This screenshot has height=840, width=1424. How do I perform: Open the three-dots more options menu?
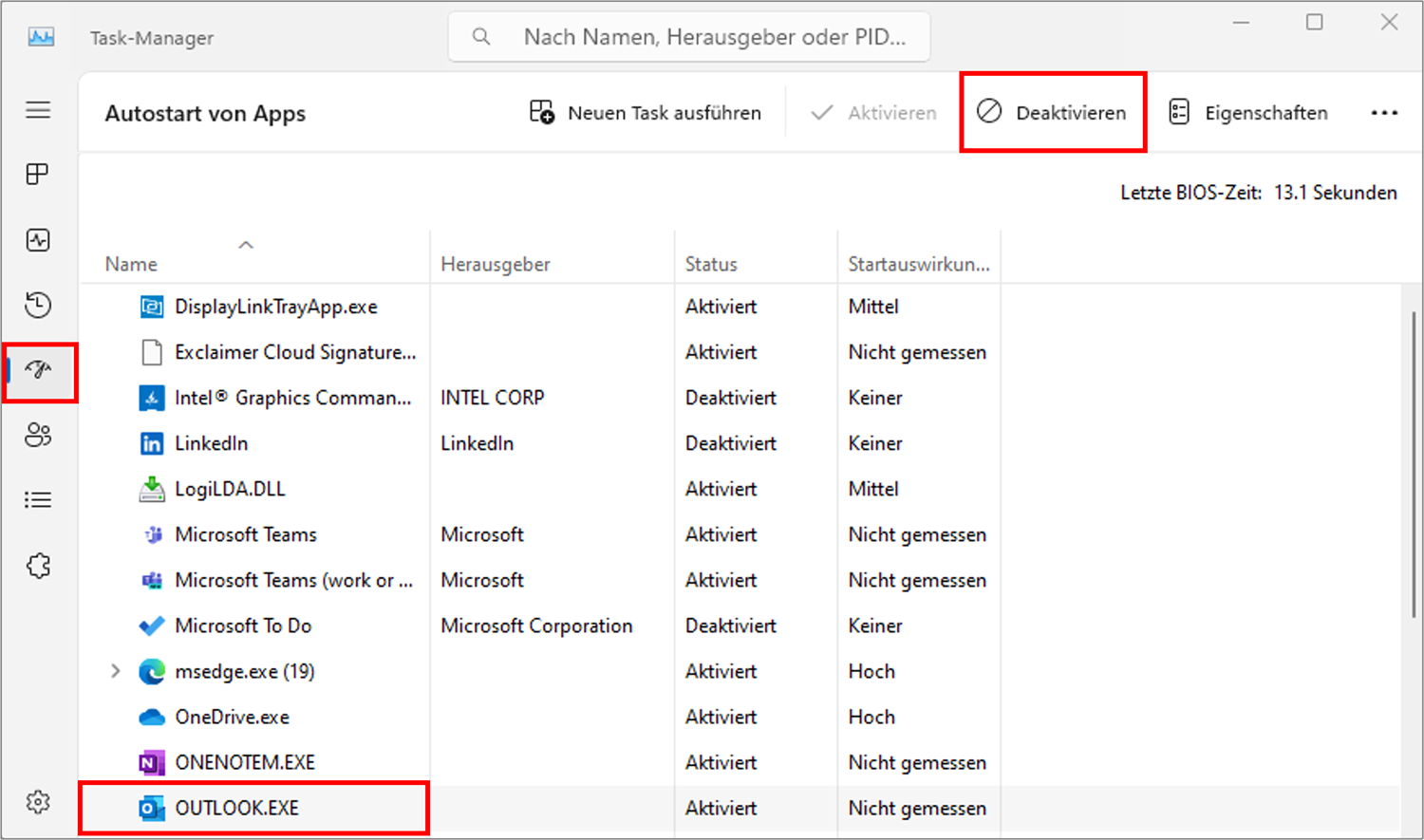click(1384, 113)
